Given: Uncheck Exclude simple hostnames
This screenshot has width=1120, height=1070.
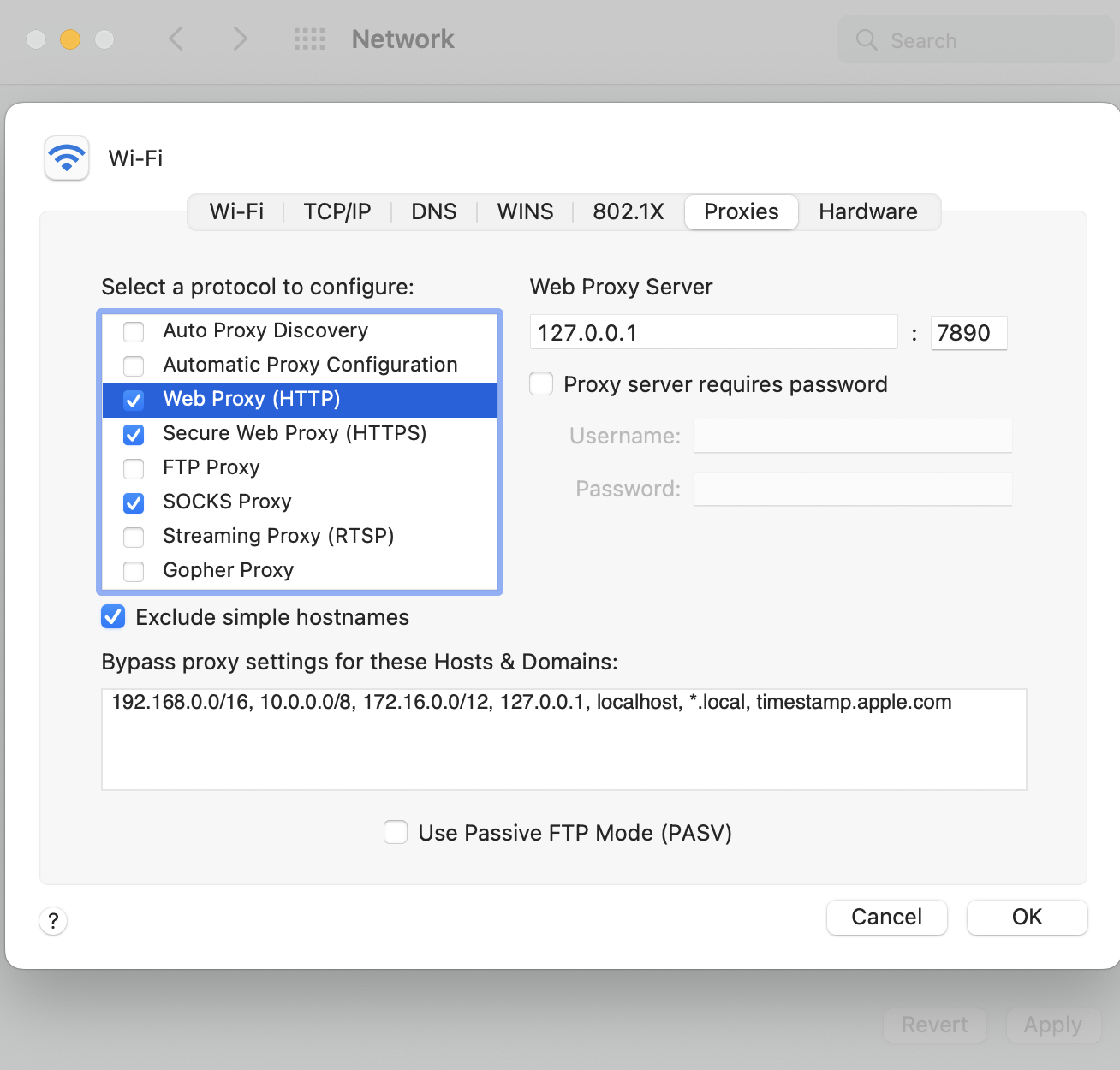Looking at the screenshot, I should click(112, 616).
